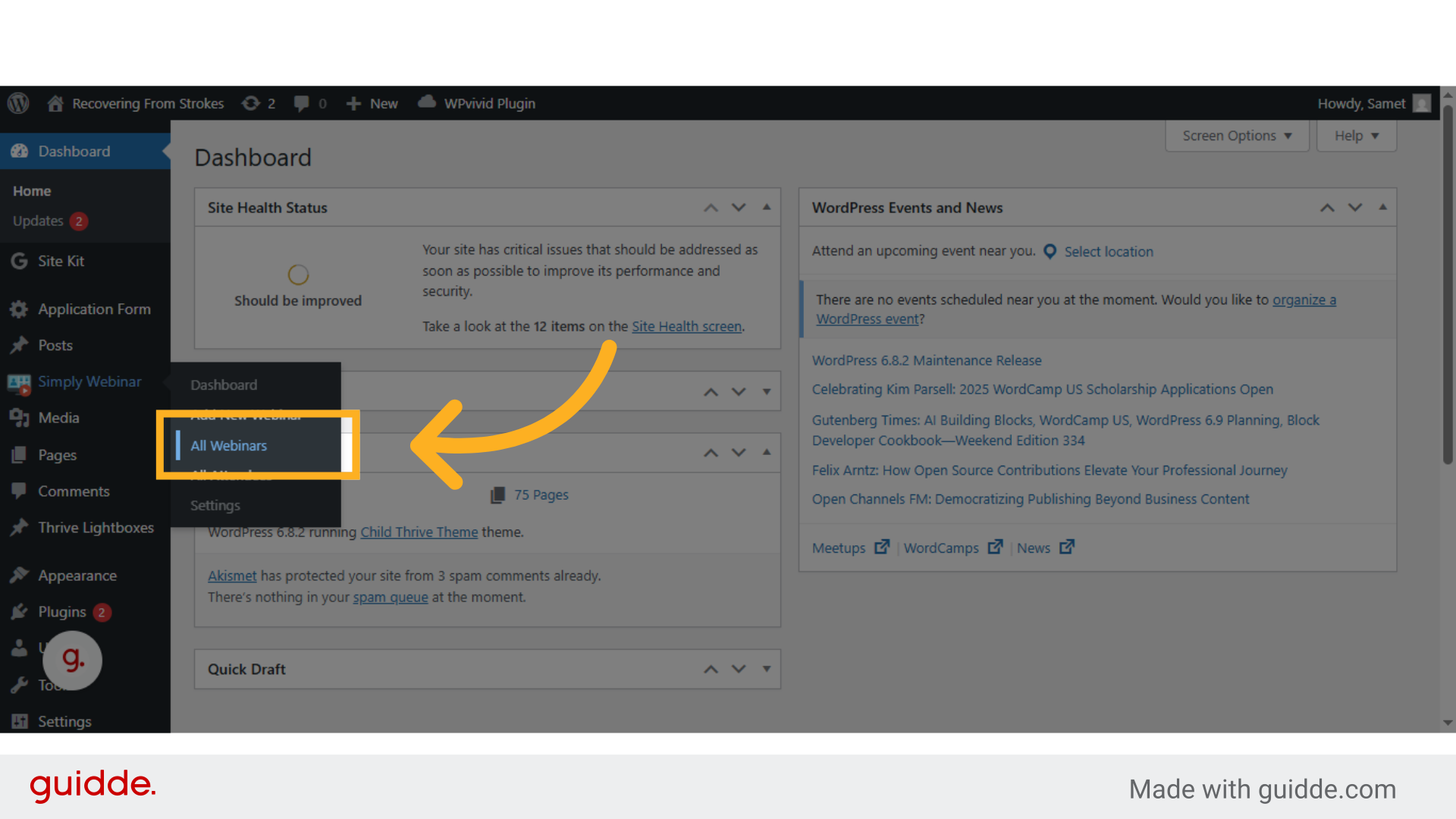This screenshot has width=1456, height=819.
Task: Open Felix Arntz news article link
Action: pyautogui.click(x=1050, y=471)
